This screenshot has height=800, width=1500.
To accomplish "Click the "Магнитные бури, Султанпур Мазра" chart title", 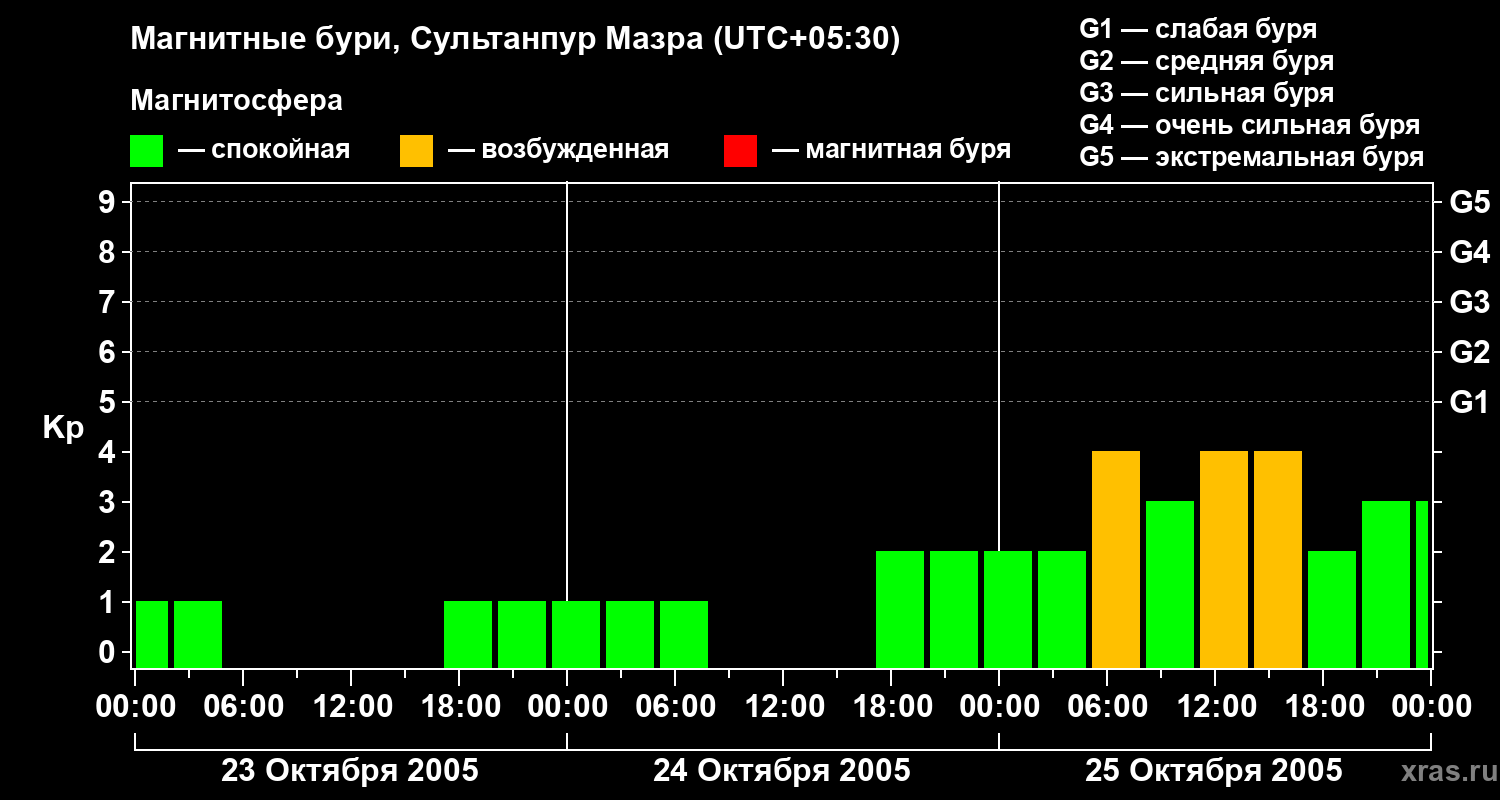I will [x=515, y=39].
